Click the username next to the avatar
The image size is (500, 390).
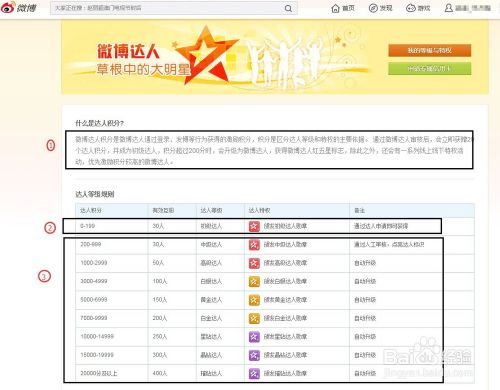pyautogui.click(x=473, y=8)
